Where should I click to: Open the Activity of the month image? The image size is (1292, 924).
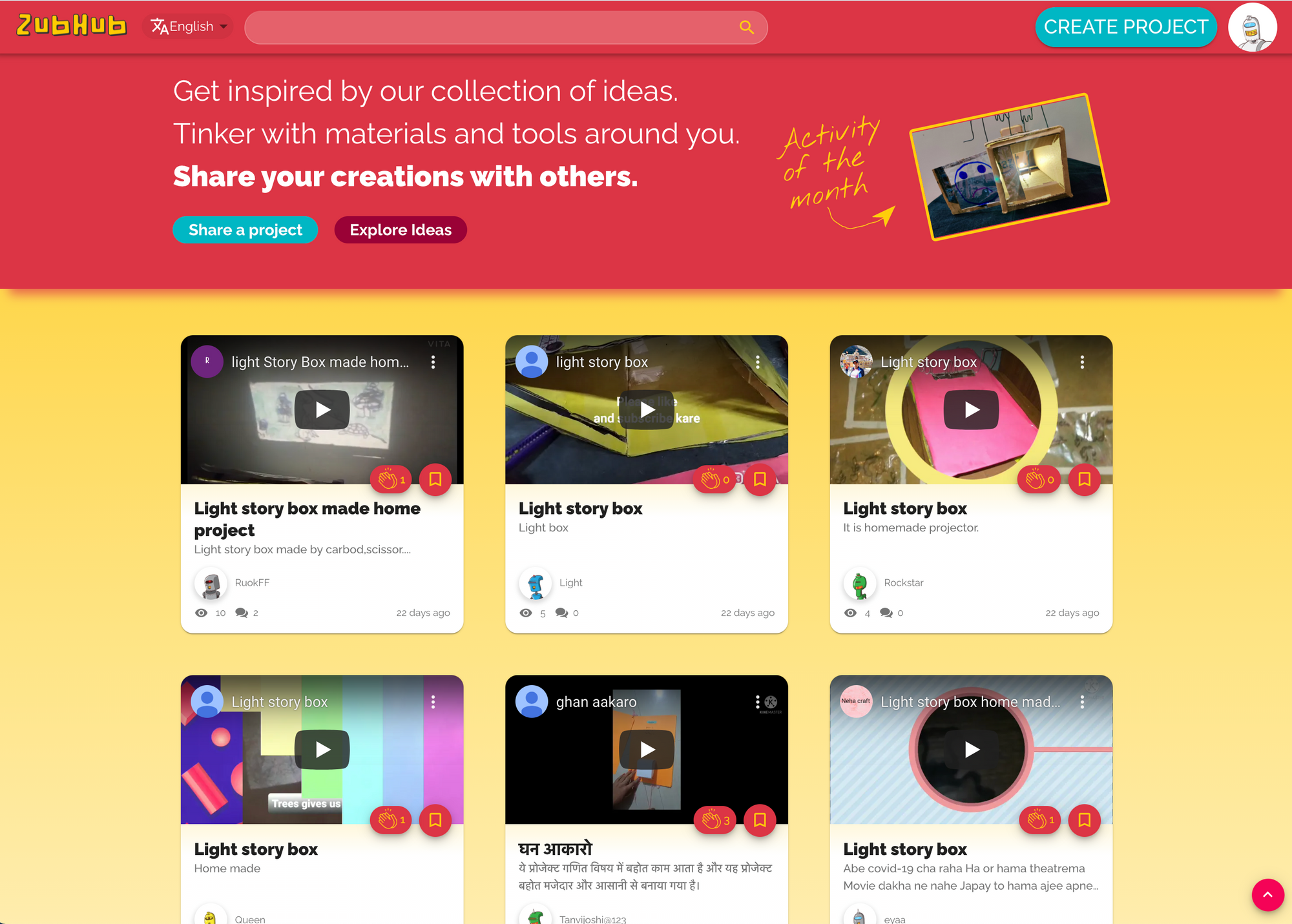coord(1009,167)
